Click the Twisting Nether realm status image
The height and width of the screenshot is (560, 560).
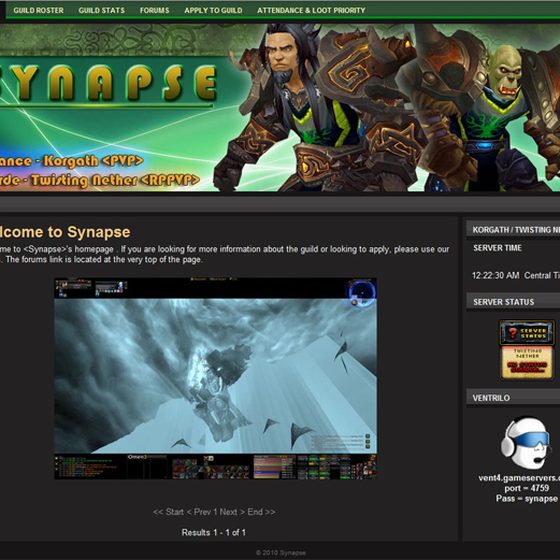tap(527, 362)
